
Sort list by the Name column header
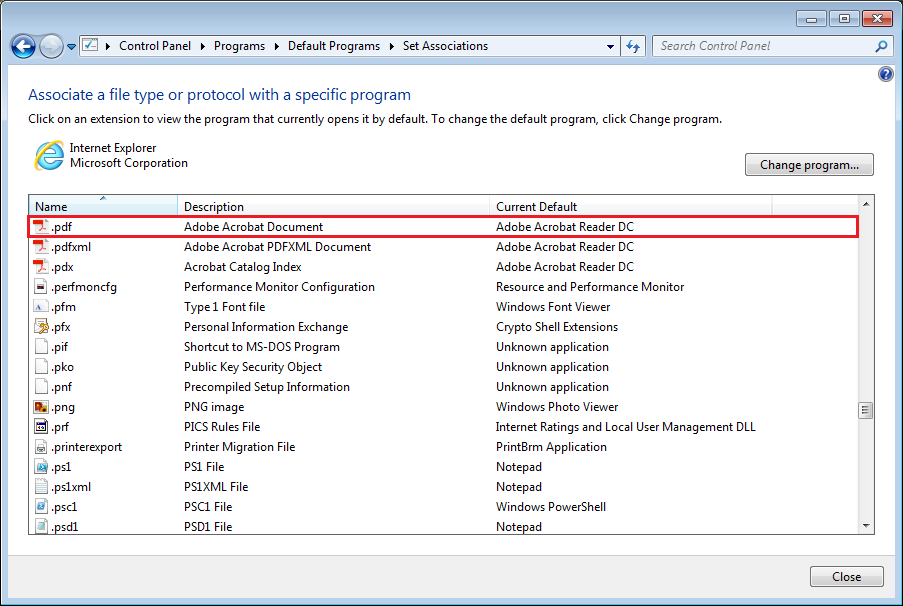click(x=103, y=206)
